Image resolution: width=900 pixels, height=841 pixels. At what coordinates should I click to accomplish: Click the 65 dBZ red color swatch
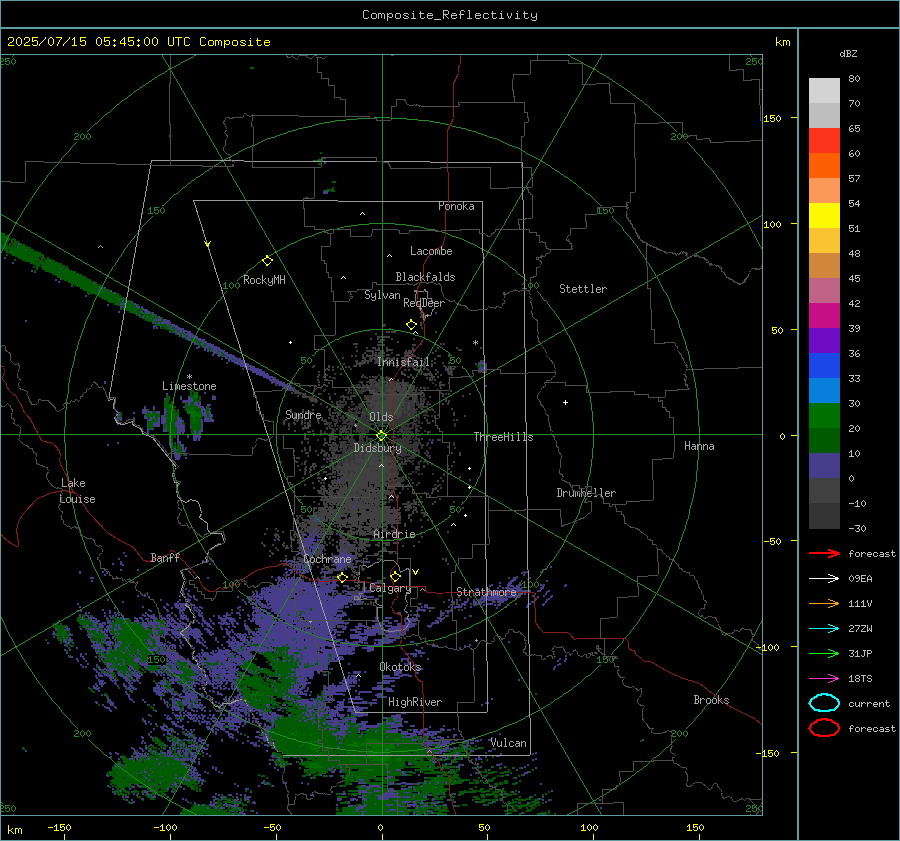pyautogui.click(x=824, y=140)
